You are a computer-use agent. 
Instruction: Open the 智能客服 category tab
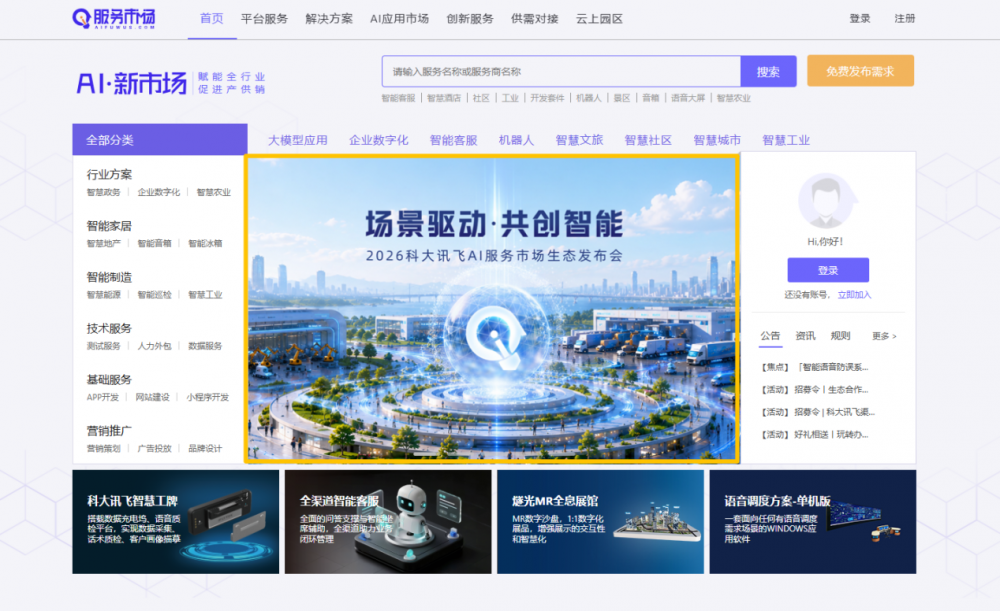pos(453,140)
